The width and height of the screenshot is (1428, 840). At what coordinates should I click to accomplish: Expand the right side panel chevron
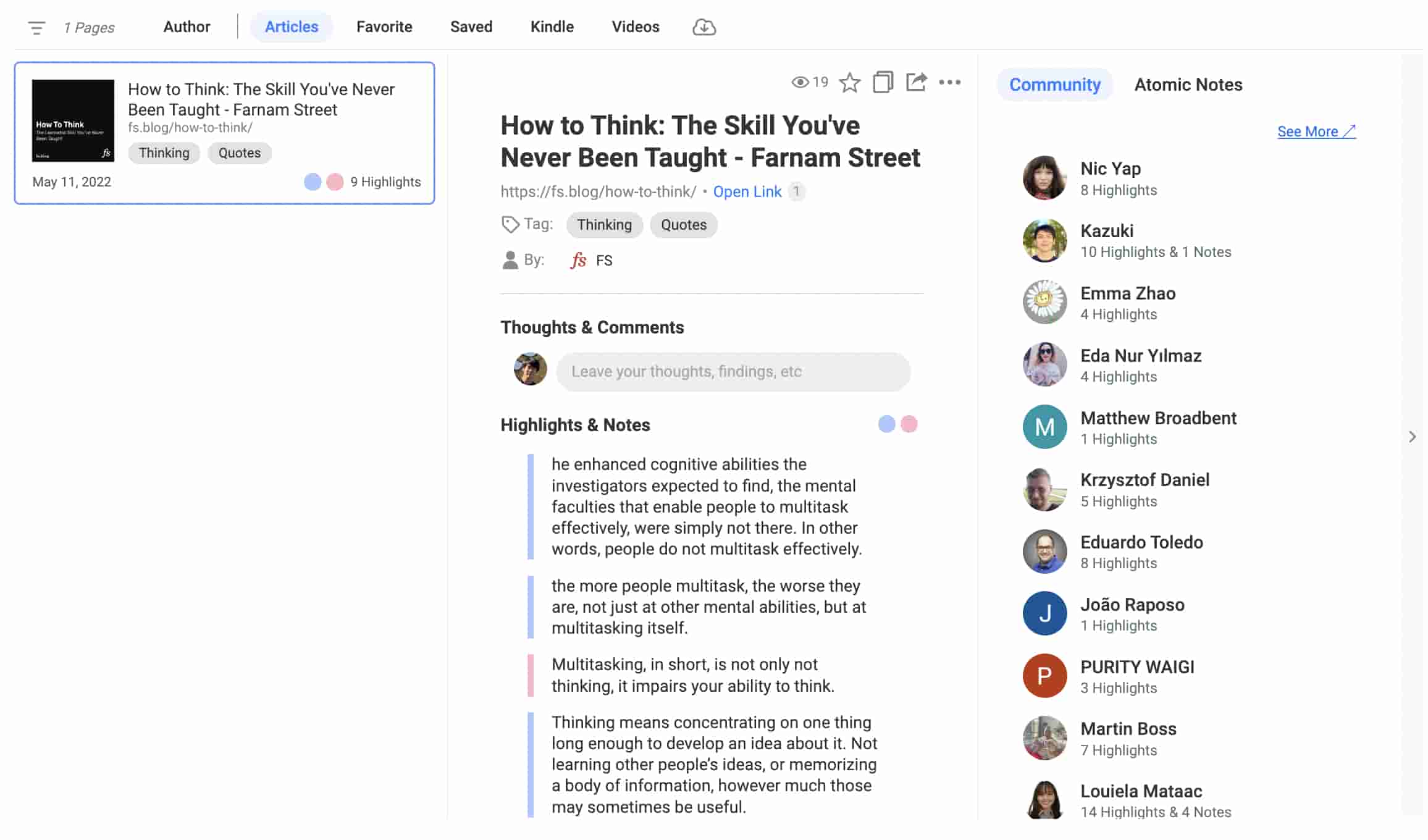(1413, 437)
